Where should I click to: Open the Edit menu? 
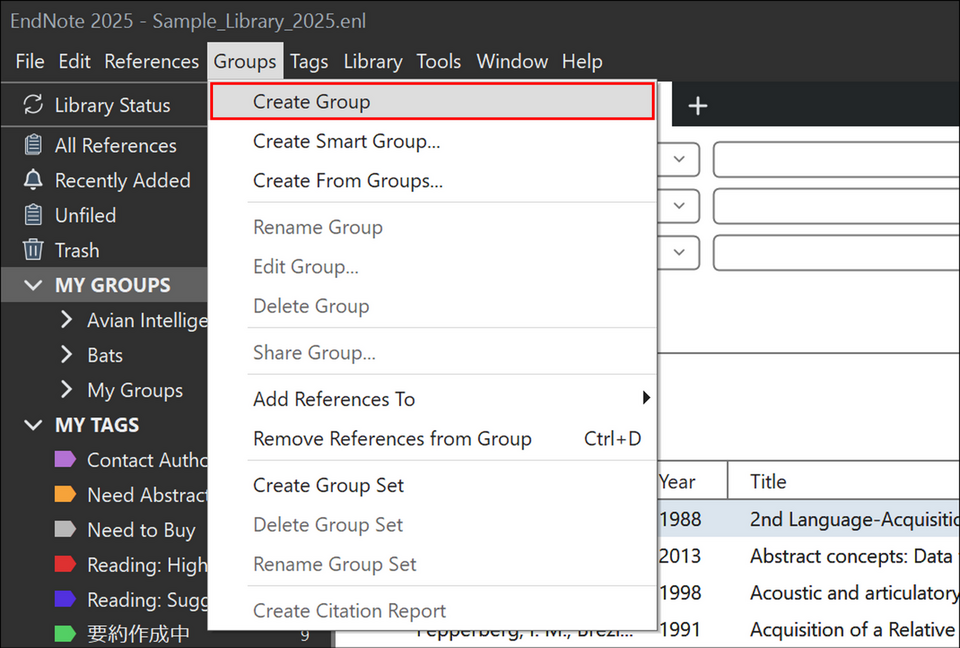pos(75,61)
